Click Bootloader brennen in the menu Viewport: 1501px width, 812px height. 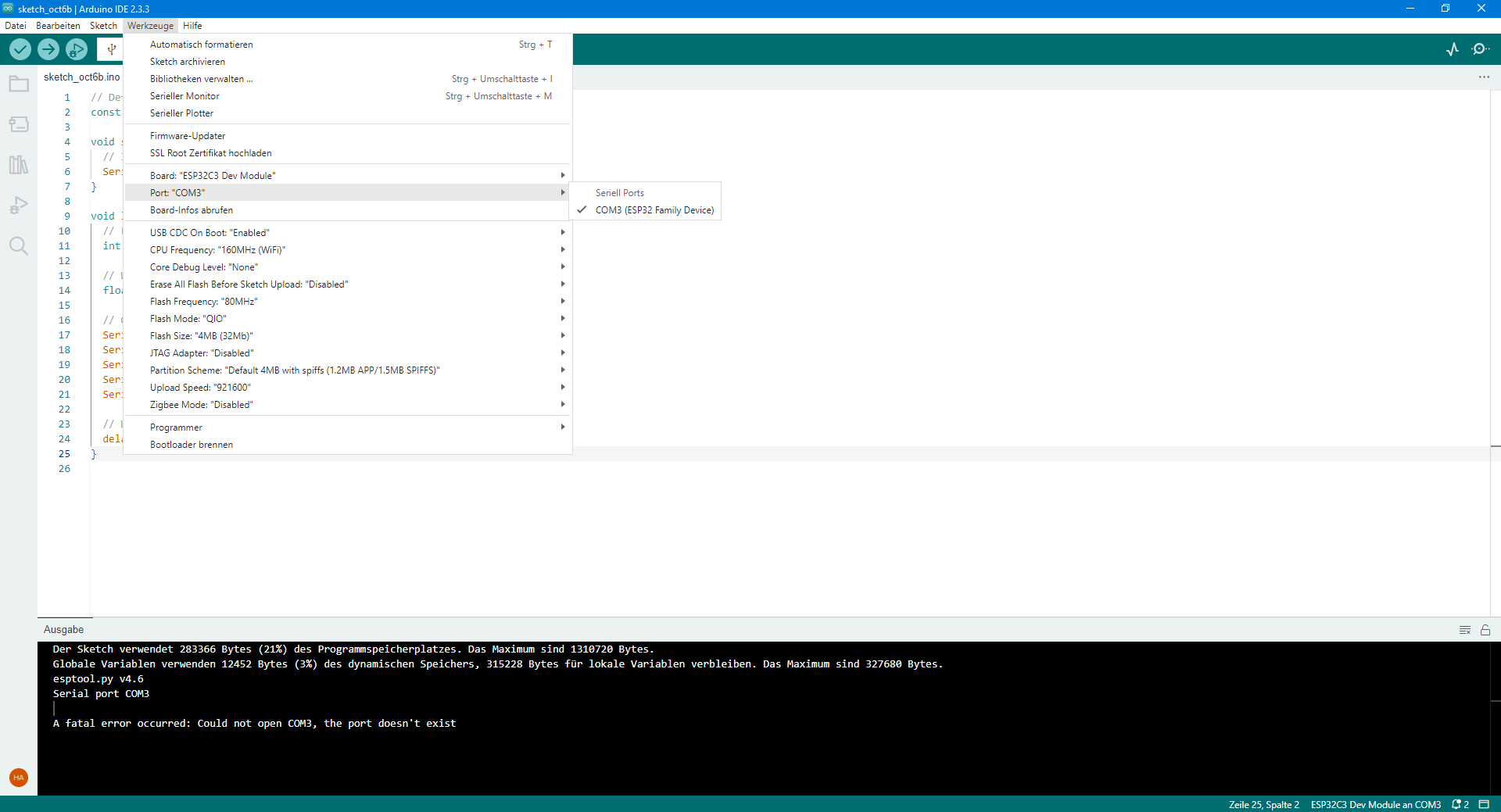192,444
